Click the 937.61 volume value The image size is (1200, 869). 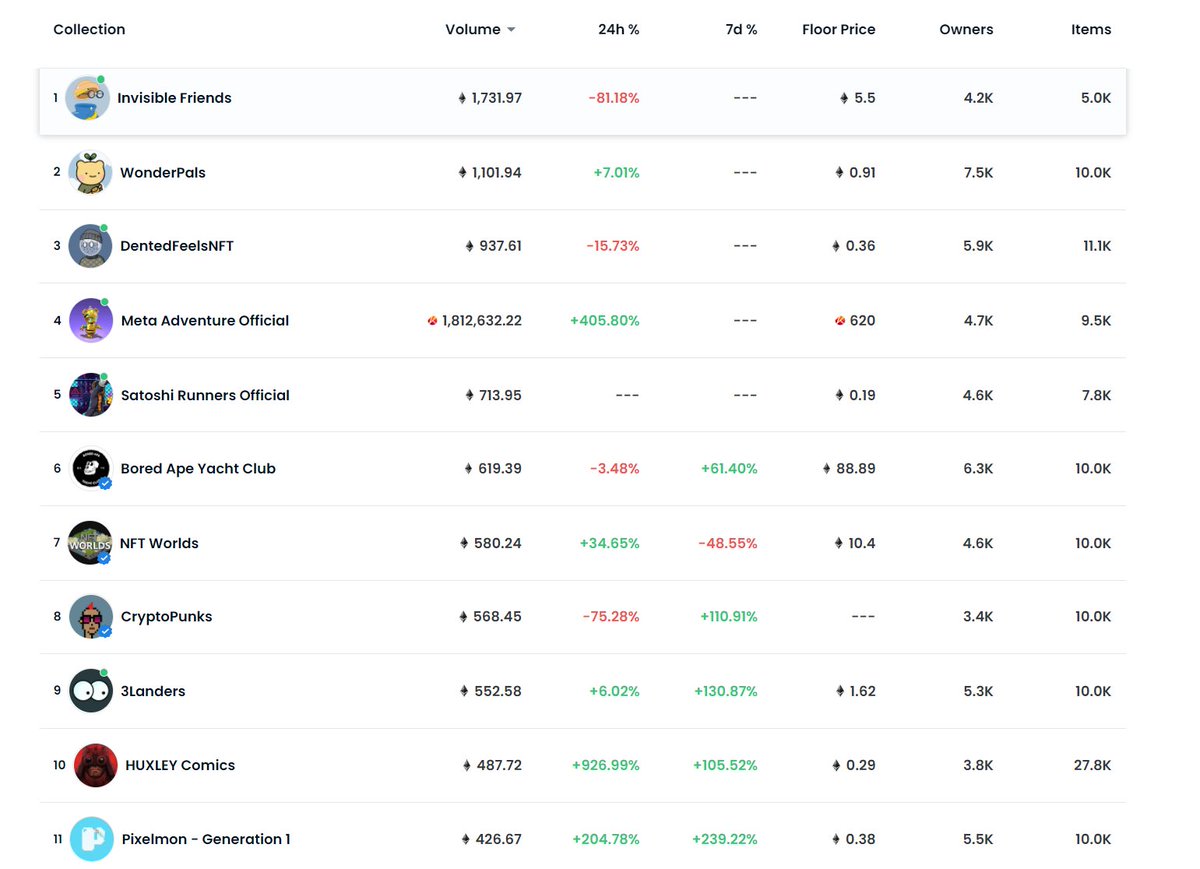pos(500,246)
